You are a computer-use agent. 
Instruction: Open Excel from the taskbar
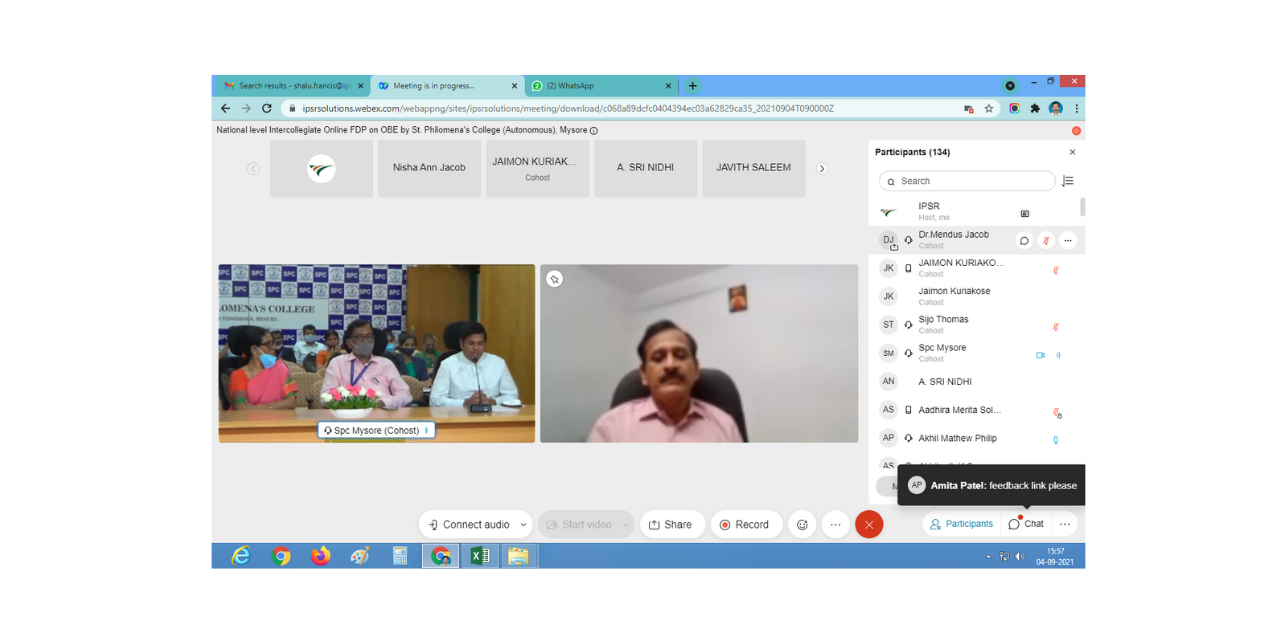click(480, 556)
